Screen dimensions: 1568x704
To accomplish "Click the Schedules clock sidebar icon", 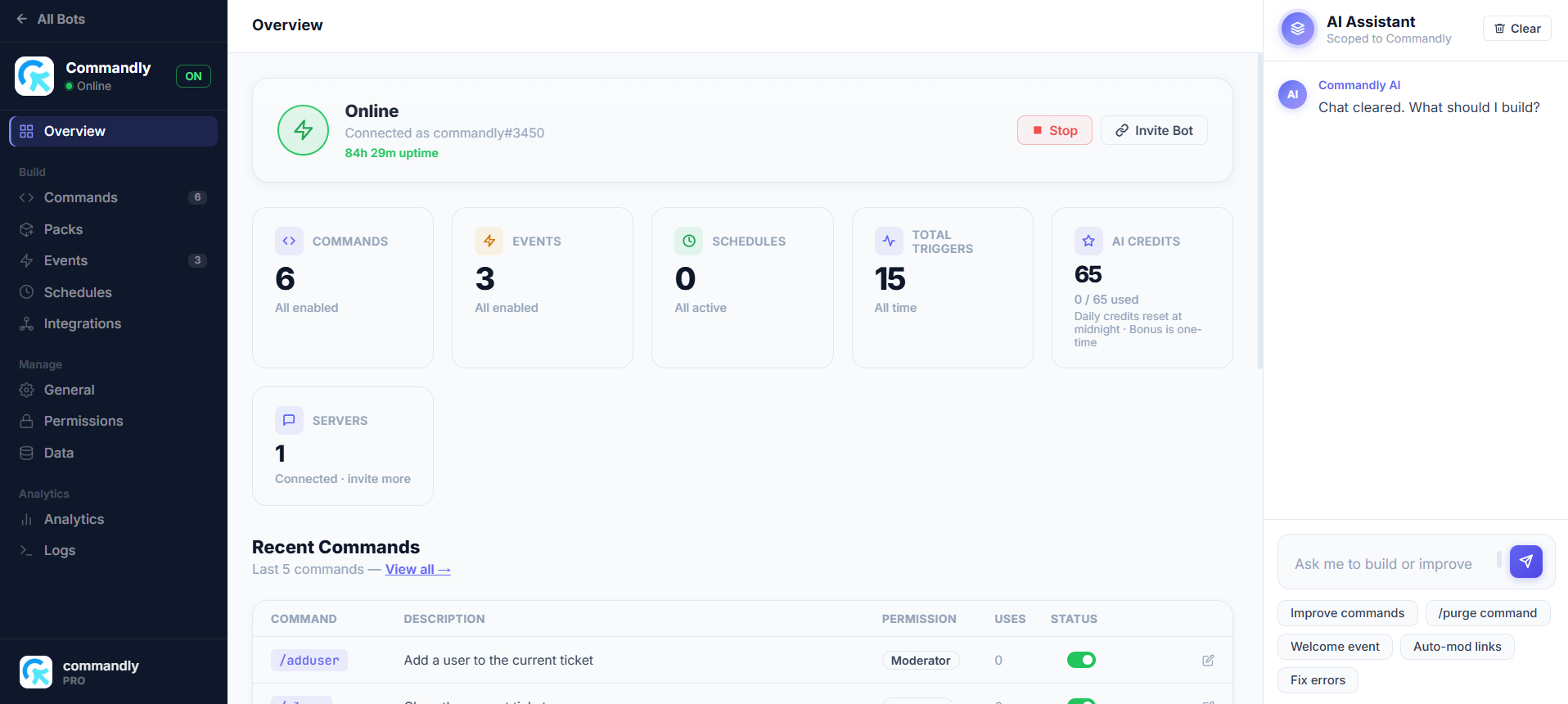I will pos(27,292).
